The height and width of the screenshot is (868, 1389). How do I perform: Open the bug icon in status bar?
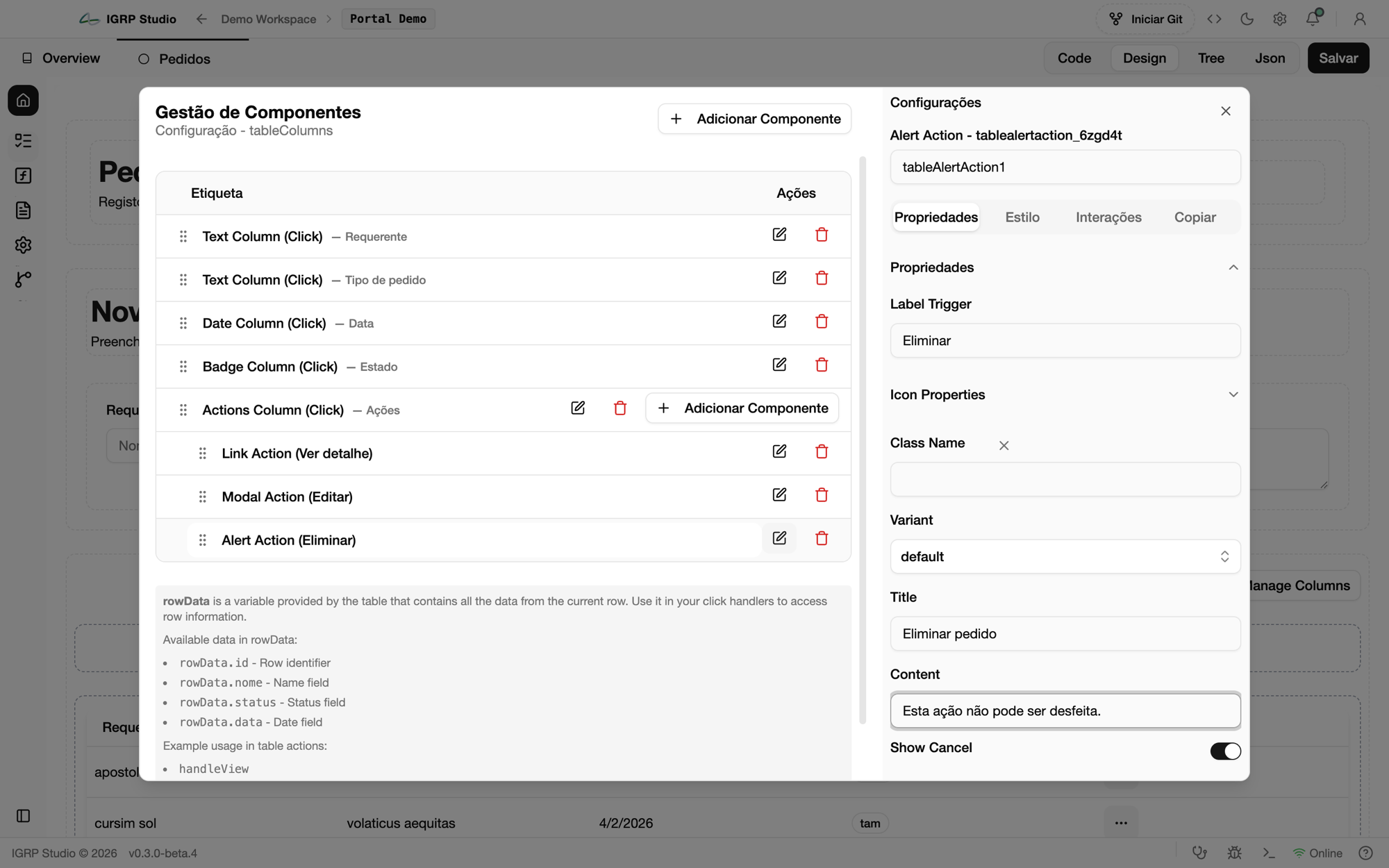(1234, 853)
